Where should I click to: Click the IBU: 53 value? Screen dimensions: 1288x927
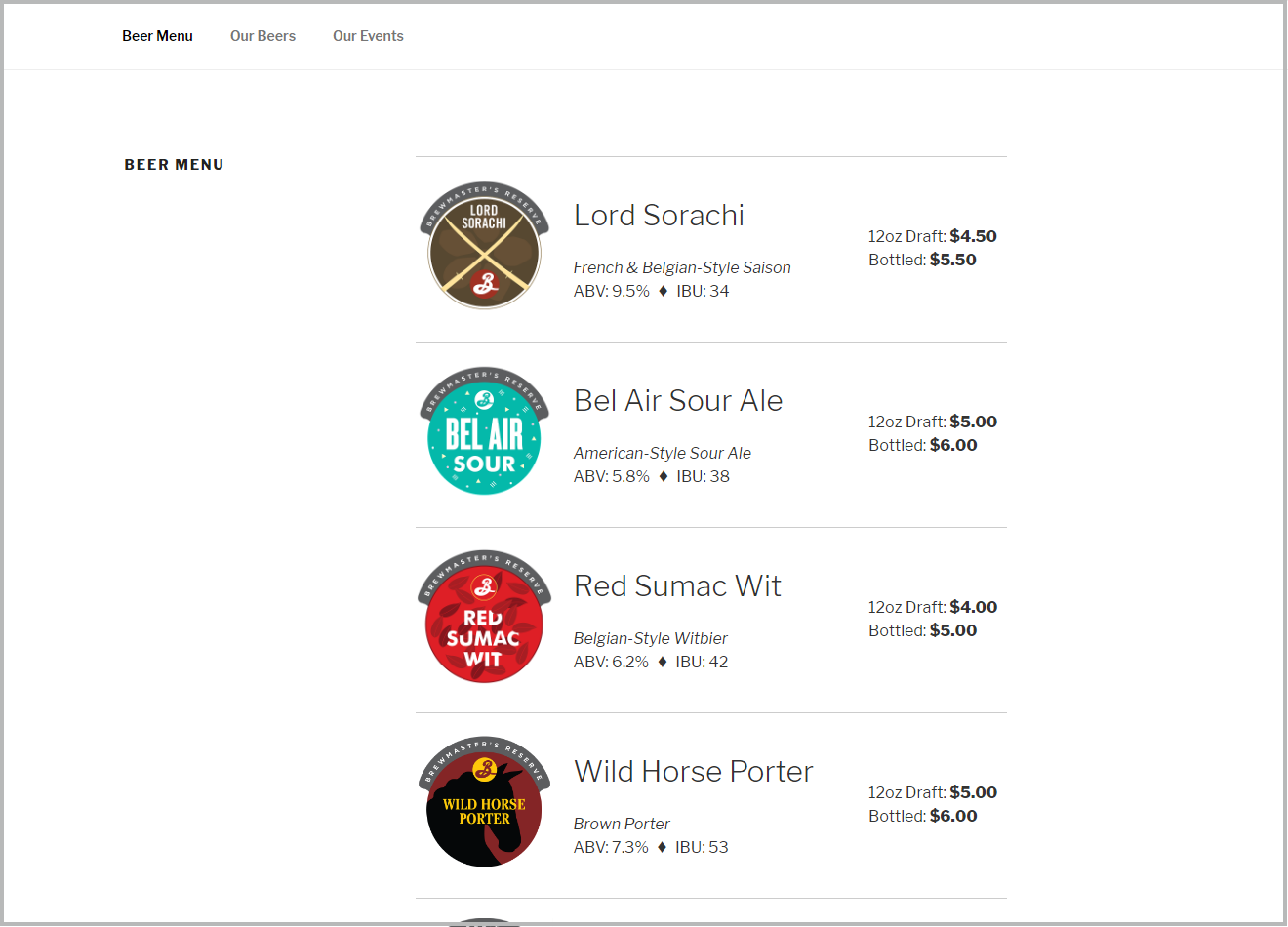click(702, 847)
